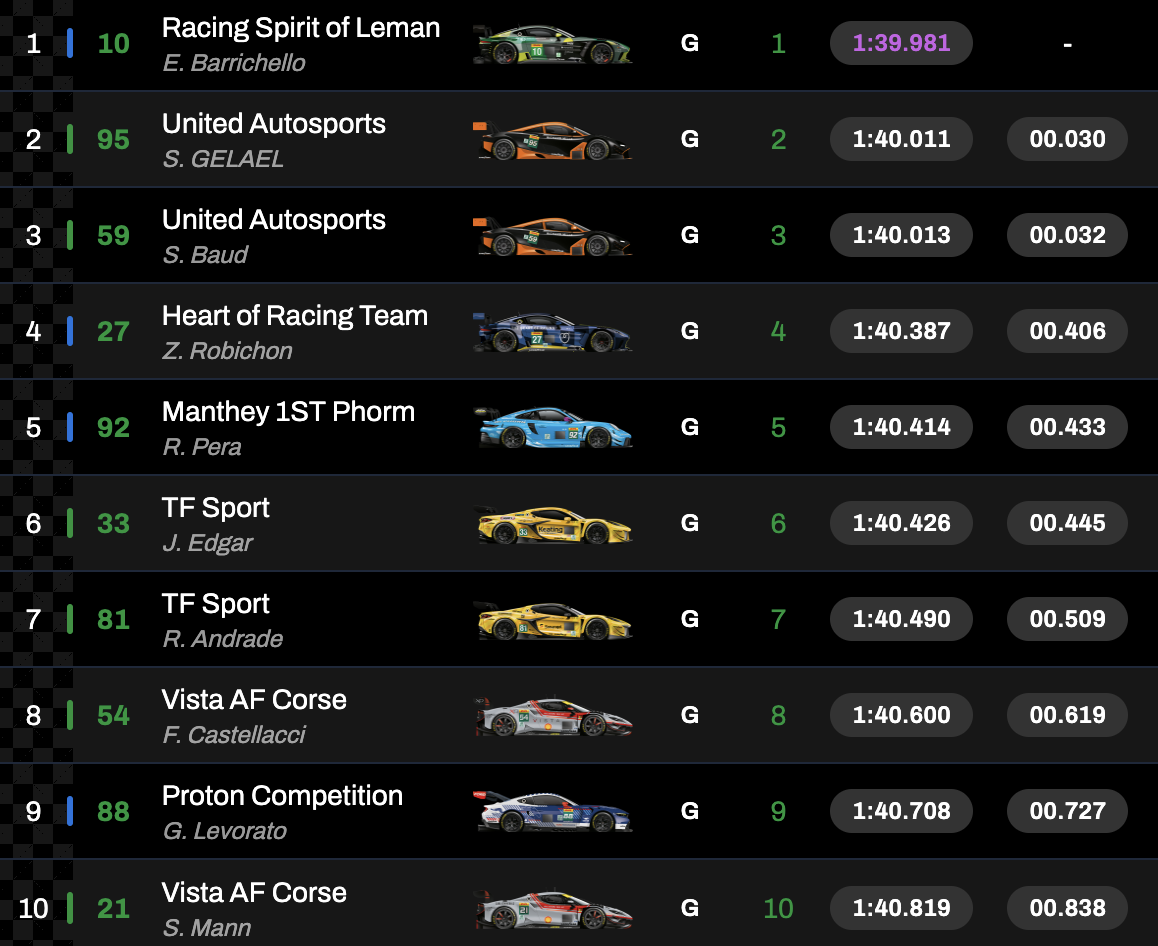The image size is (1158, 946).
Task: Click the light blue #92 Manthey car image
Action: pyautogui.click(x=552, y=428)
